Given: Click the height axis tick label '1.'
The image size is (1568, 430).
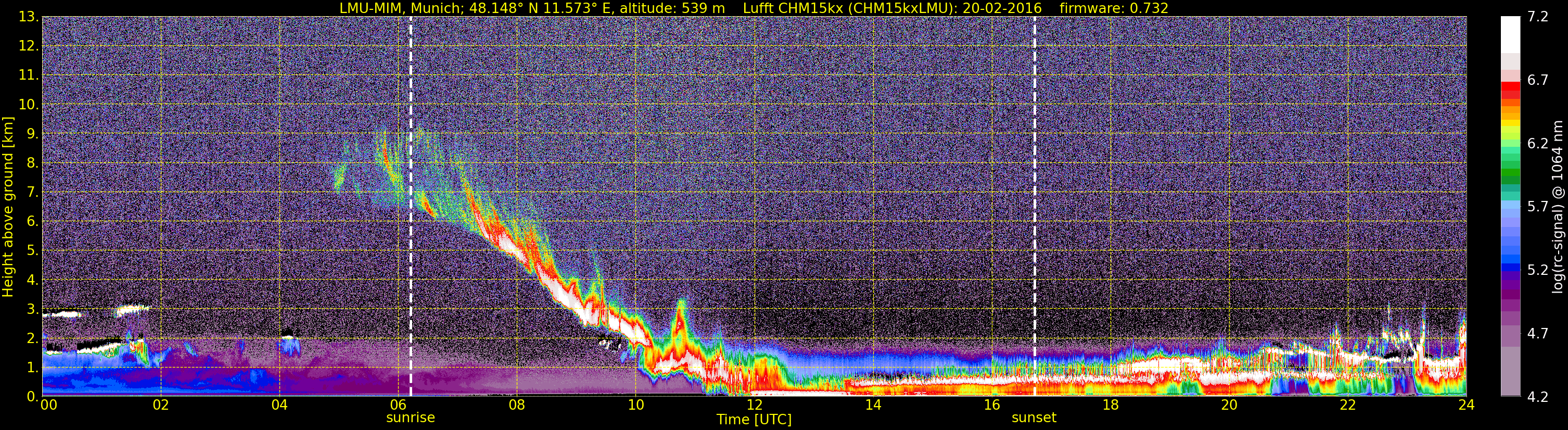Looking at the screenshot, I should [33, 368].
